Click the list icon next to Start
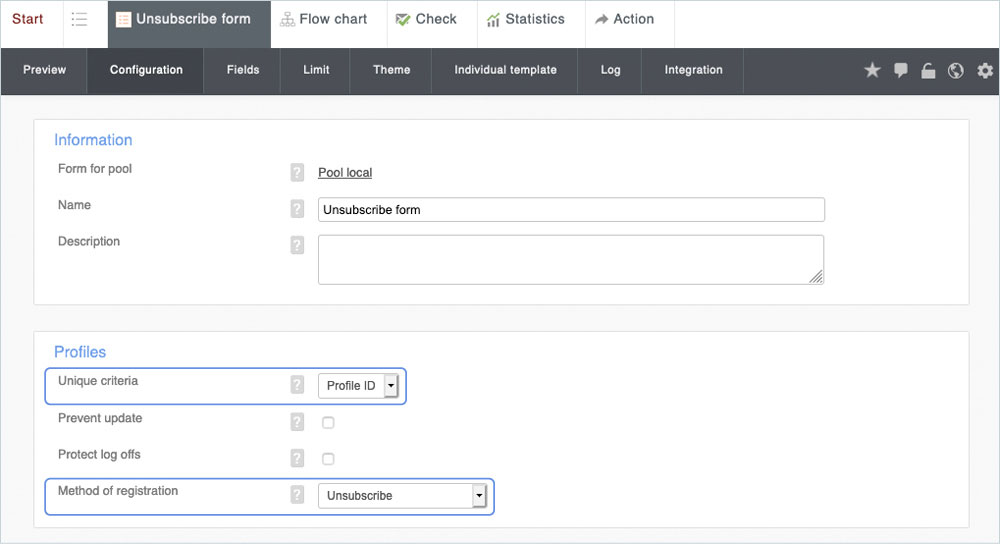 pos(80,20)
